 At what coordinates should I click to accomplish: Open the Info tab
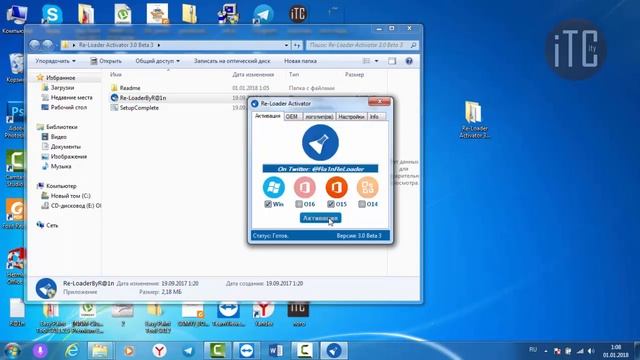click(x=375, y=117)
